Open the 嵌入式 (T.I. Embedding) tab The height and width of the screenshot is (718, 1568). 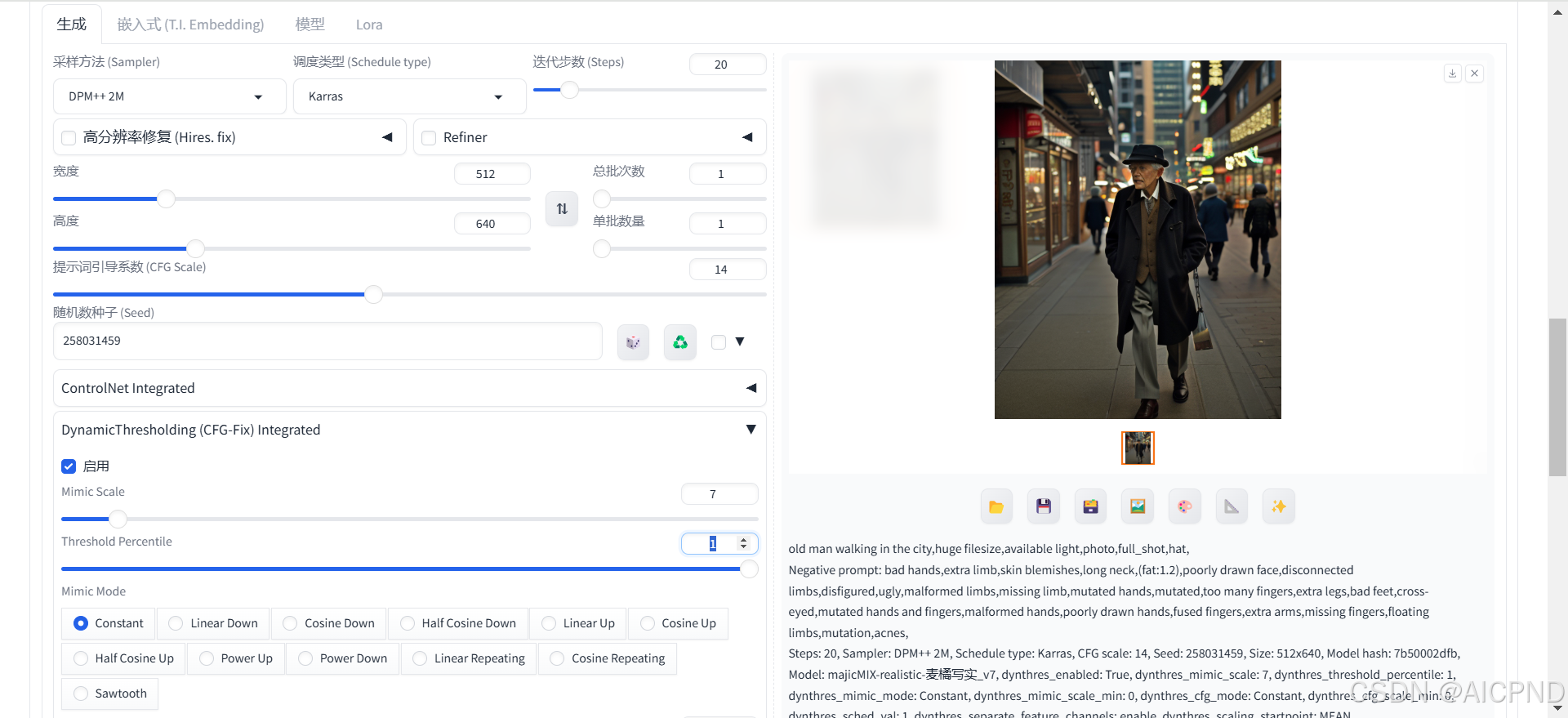(x=190, y=25)
